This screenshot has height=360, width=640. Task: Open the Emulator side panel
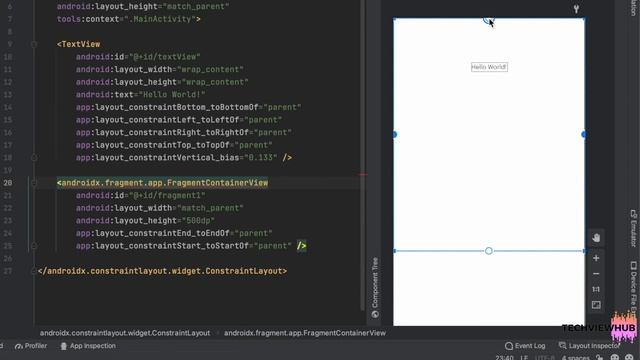(633, 229)
